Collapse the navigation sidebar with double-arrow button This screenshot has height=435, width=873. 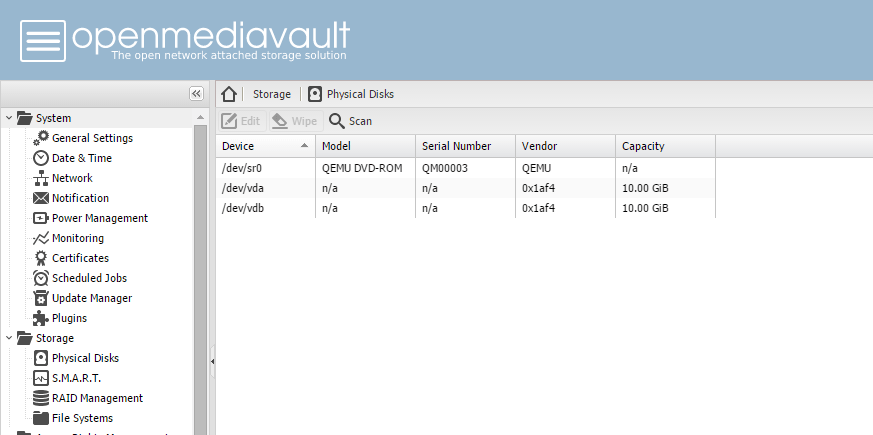(x=197, y=94)
